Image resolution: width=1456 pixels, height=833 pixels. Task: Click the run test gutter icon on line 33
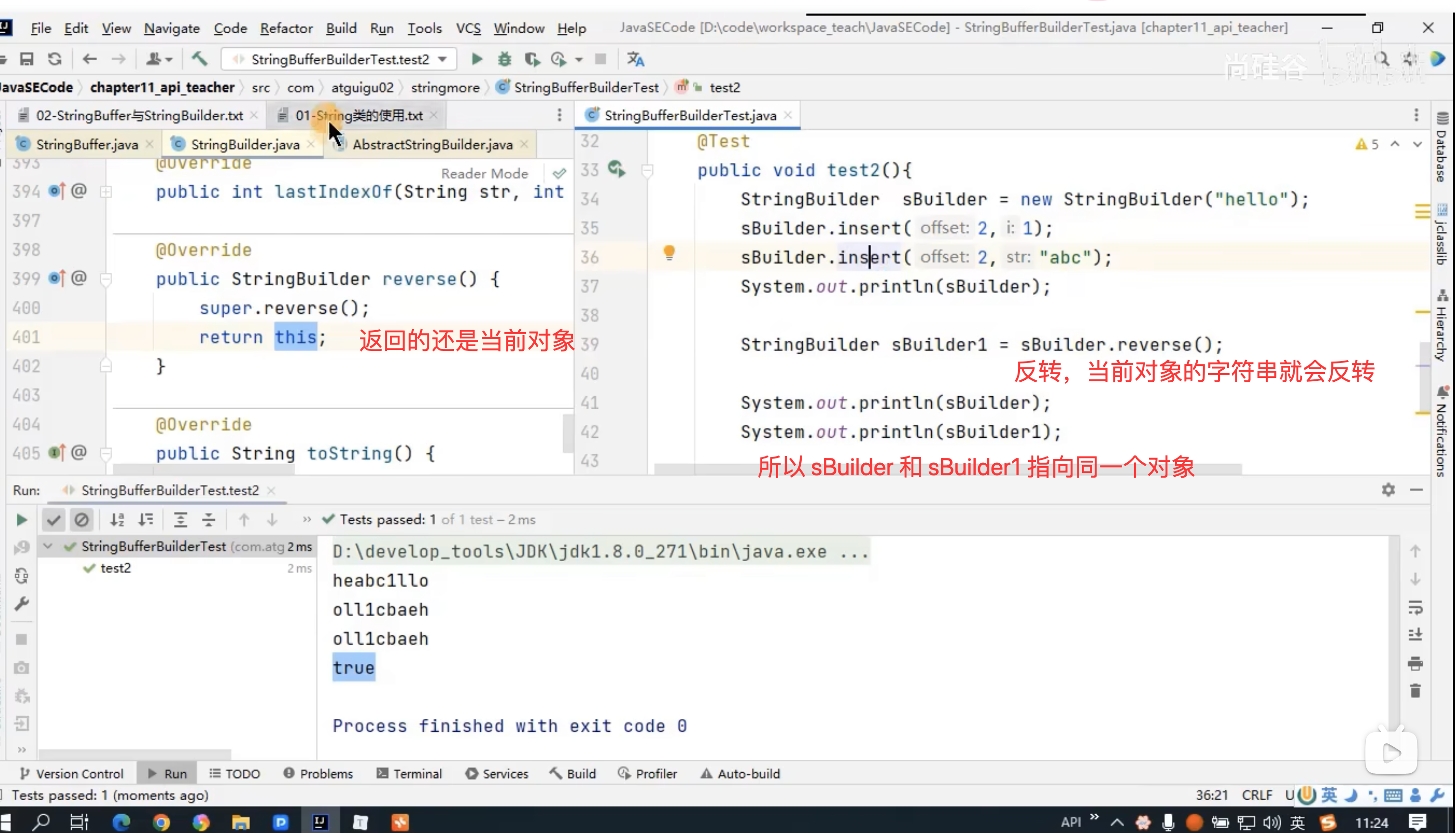coord(616,169)
